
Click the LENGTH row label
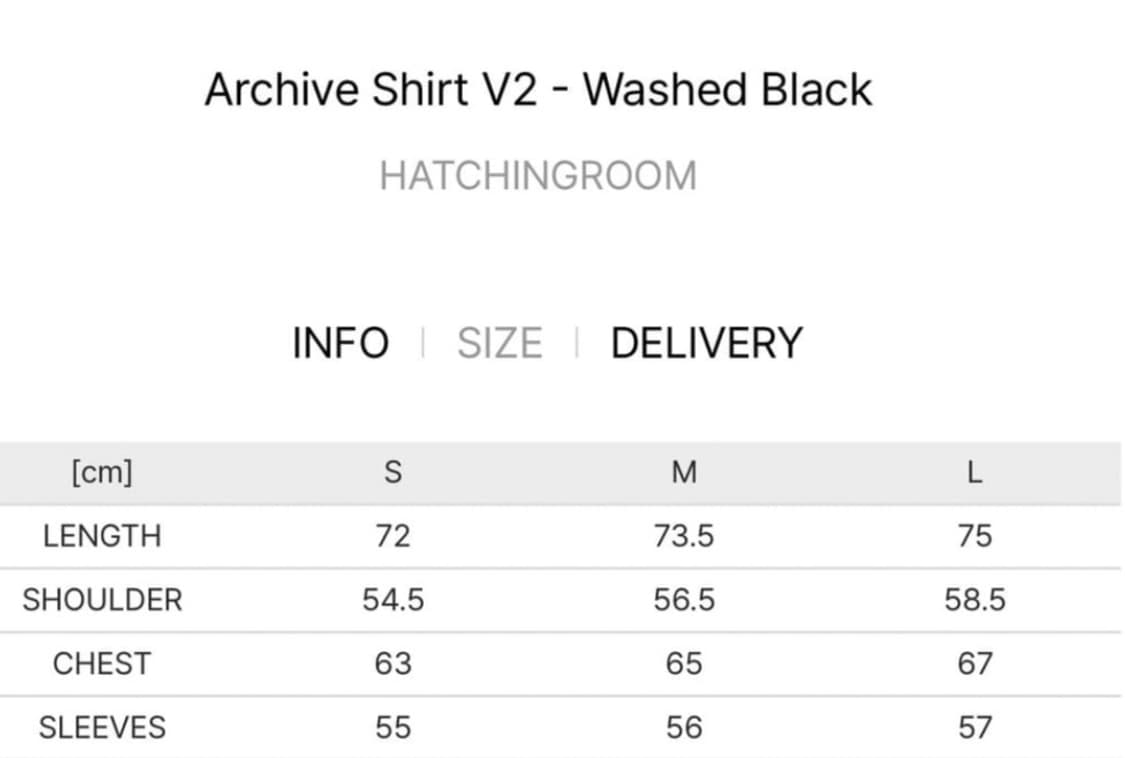(102, 536)
